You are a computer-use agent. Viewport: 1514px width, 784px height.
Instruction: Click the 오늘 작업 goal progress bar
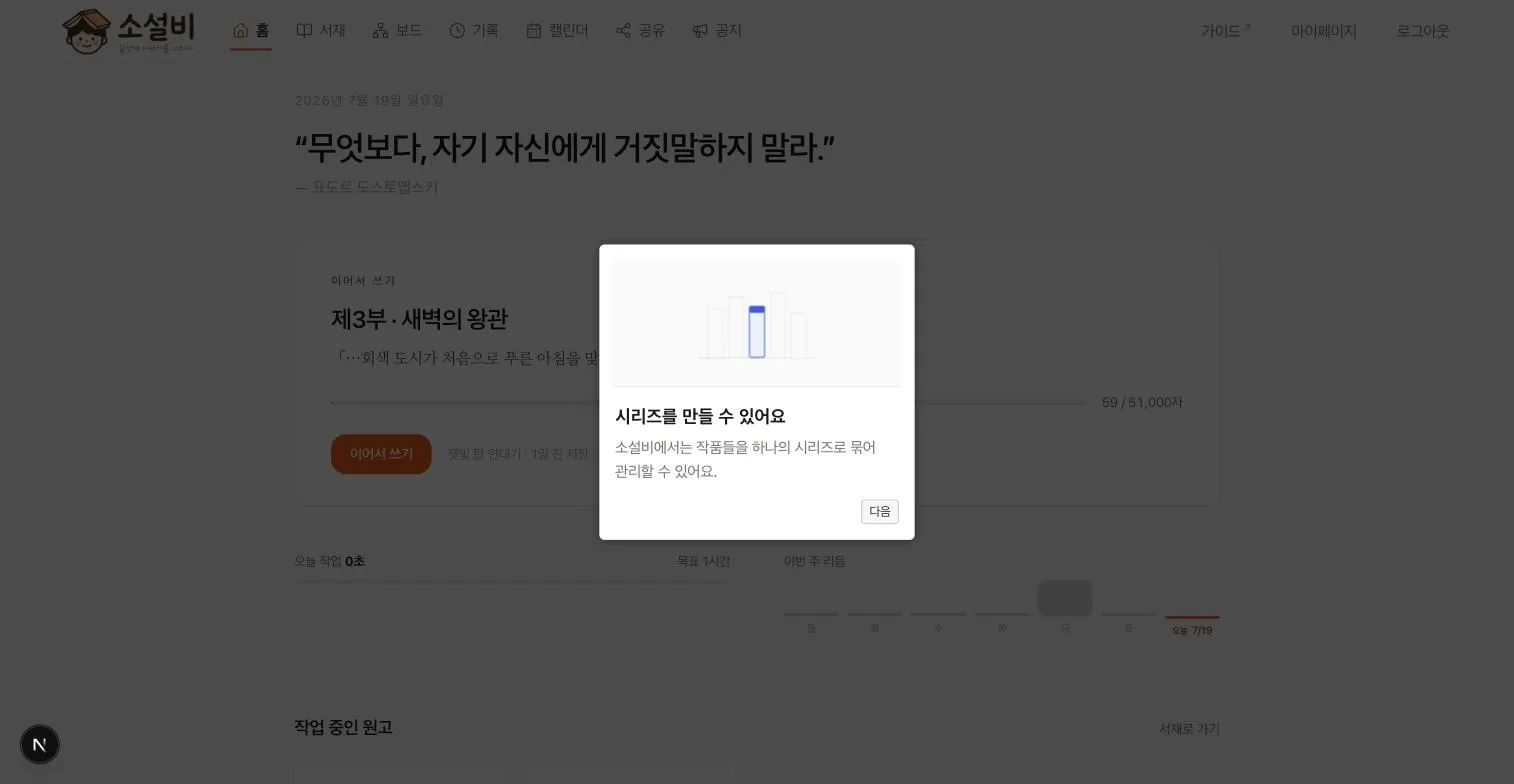click(512, 581)
